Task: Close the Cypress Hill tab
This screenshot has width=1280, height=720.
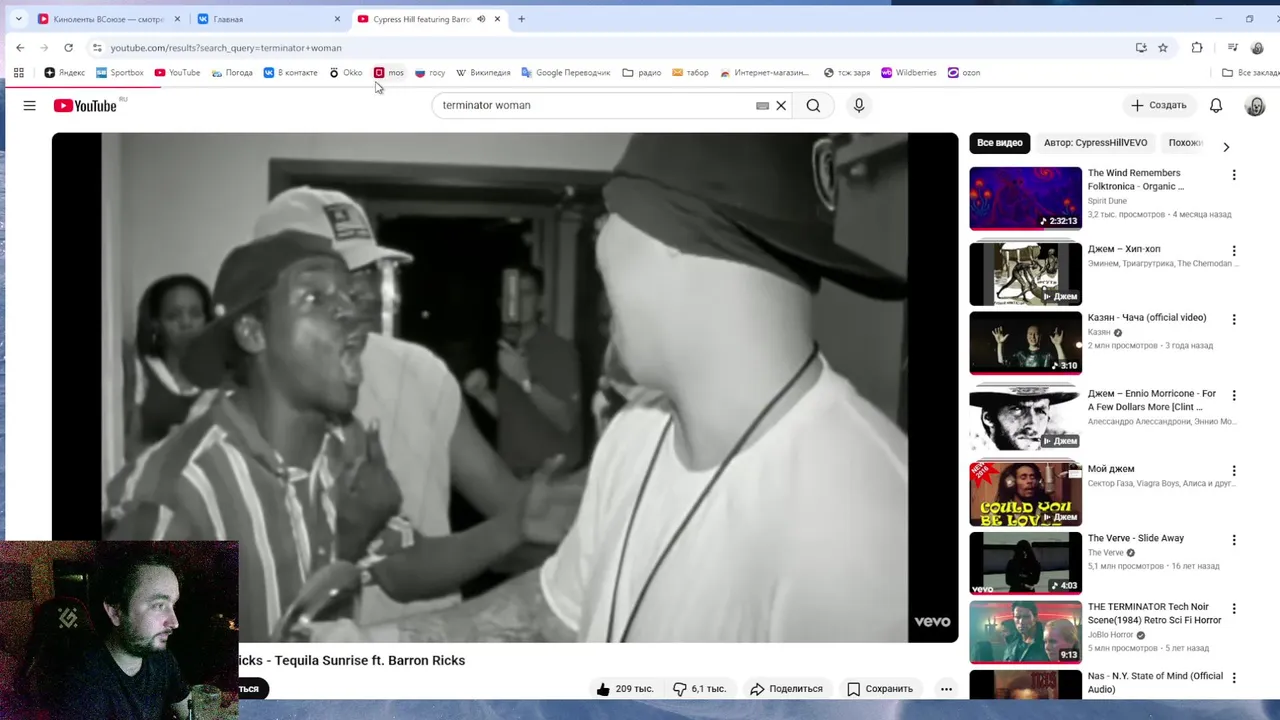Action: [x=497, y=19]
